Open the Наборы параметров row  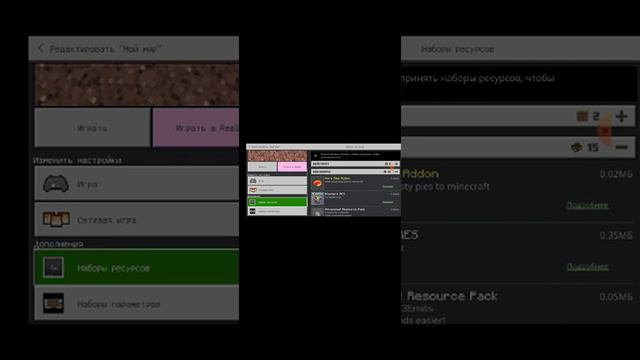click(x=137, y=303)
